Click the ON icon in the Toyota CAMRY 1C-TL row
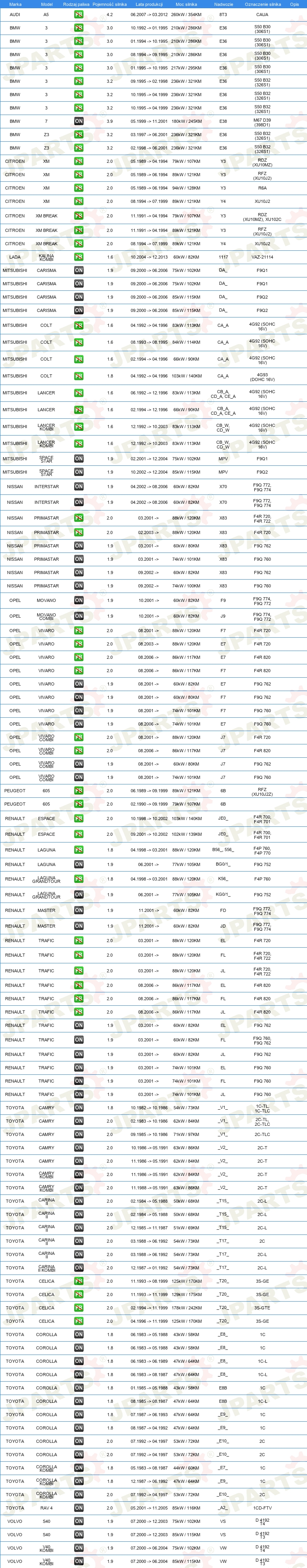Screen dimensions: 307x1568 (79, 1108)
